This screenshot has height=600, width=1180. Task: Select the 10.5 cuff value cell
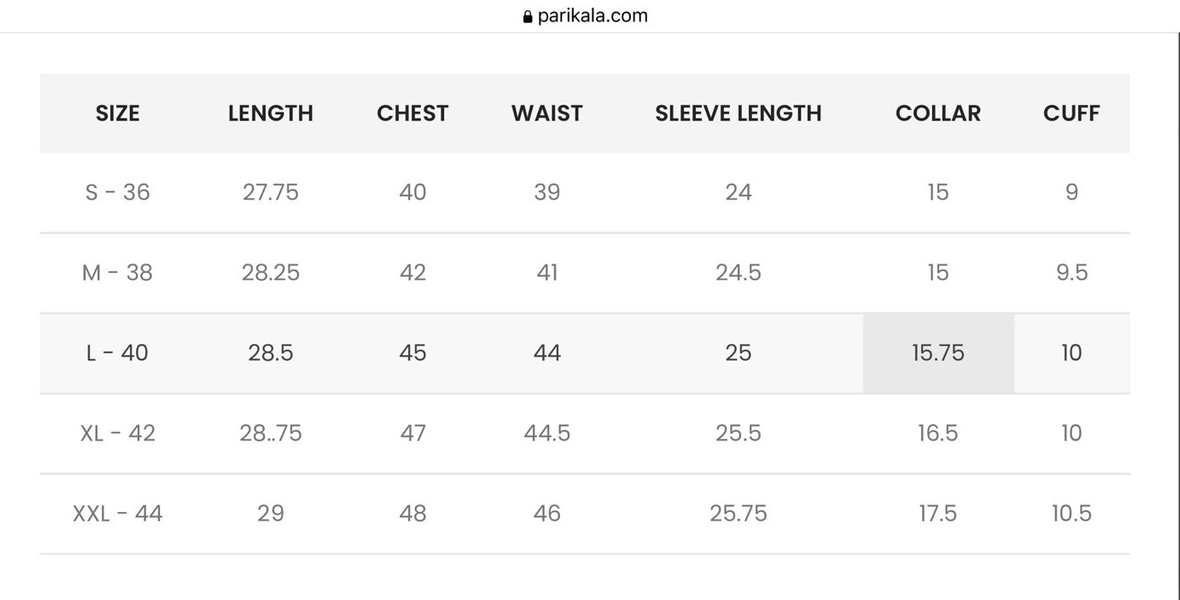click(1072, 513)
